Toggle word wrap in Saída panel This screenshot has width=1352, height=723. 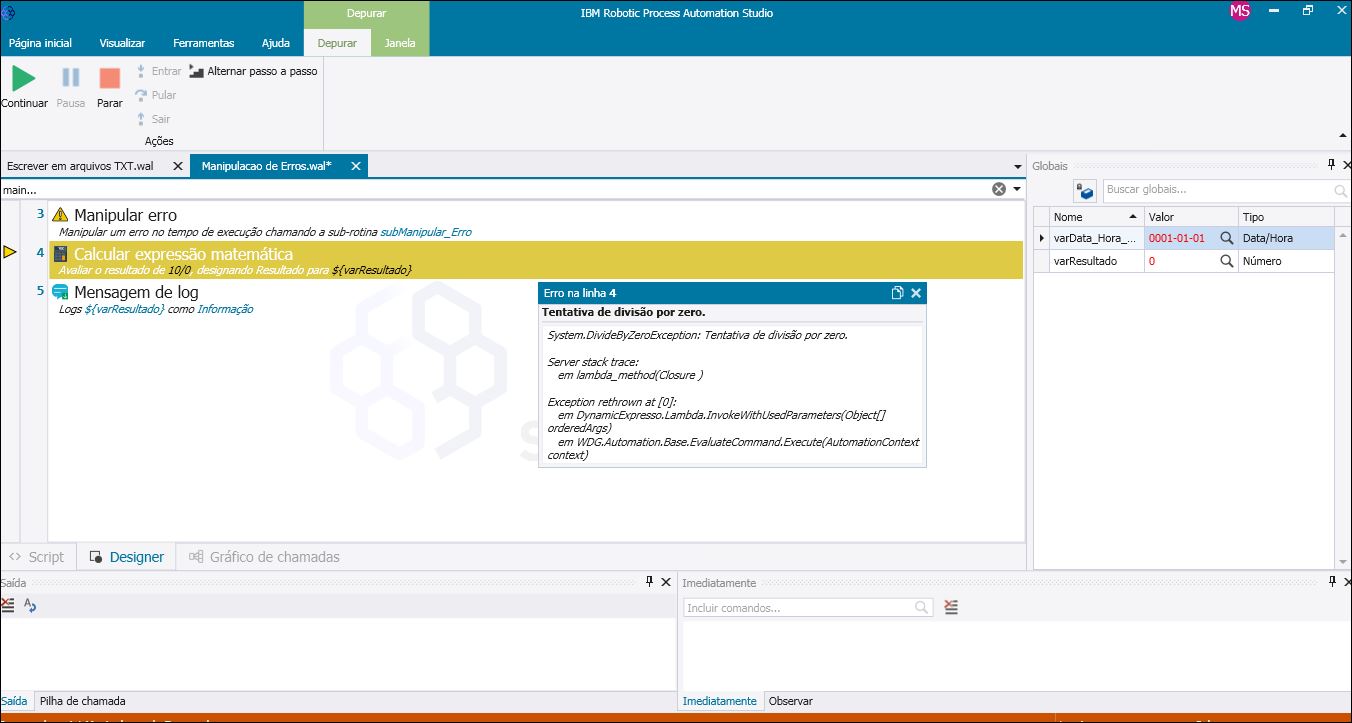(30, 605)
